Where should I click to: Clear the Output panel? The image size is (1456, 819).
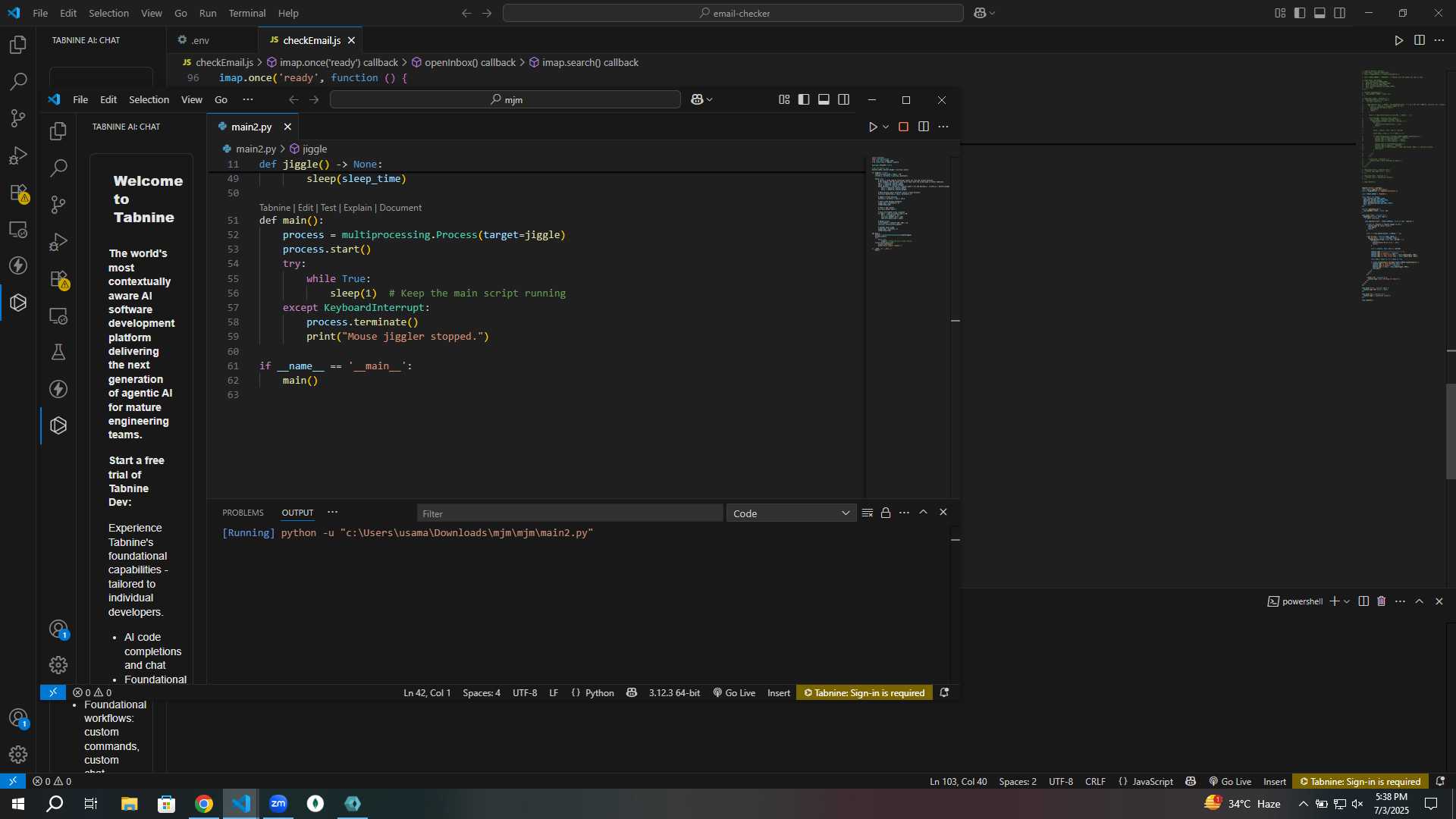tap(868, 513)
